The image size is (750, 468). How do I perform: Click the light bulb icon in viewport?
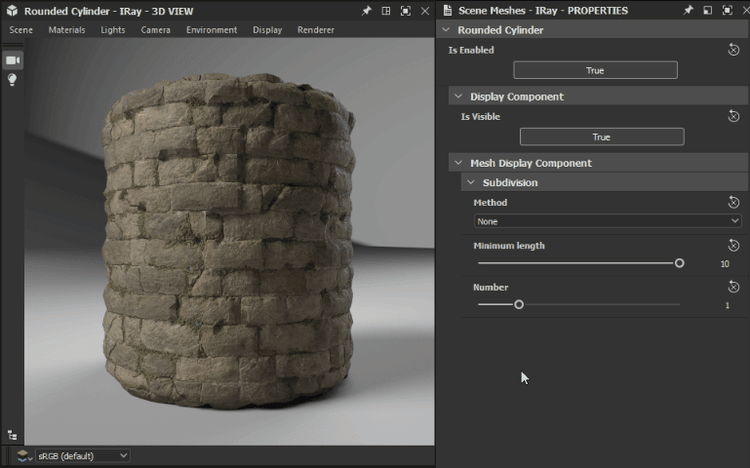[x=13, y=80]
